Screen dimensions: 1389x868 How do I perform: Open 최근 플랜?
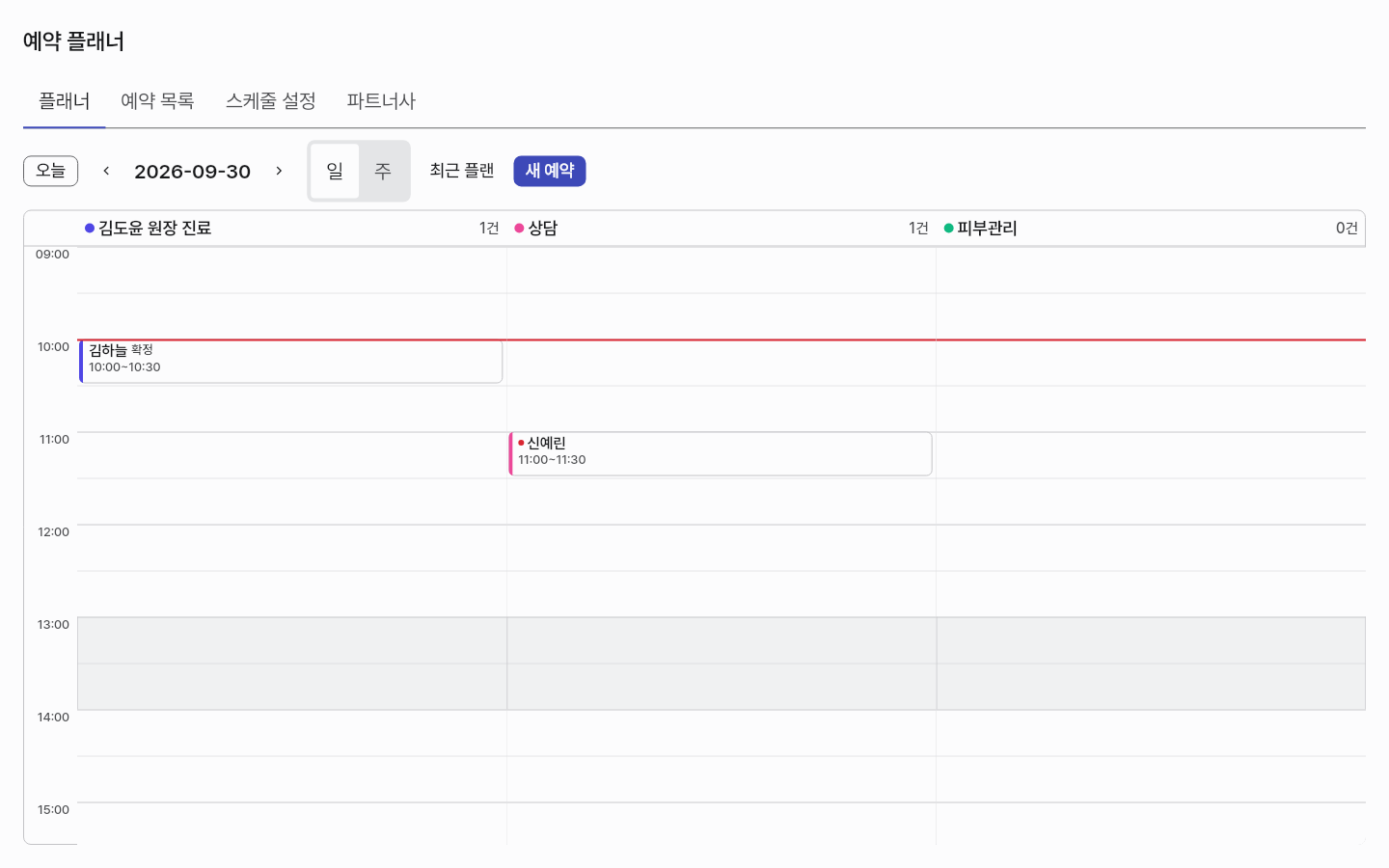462,171
